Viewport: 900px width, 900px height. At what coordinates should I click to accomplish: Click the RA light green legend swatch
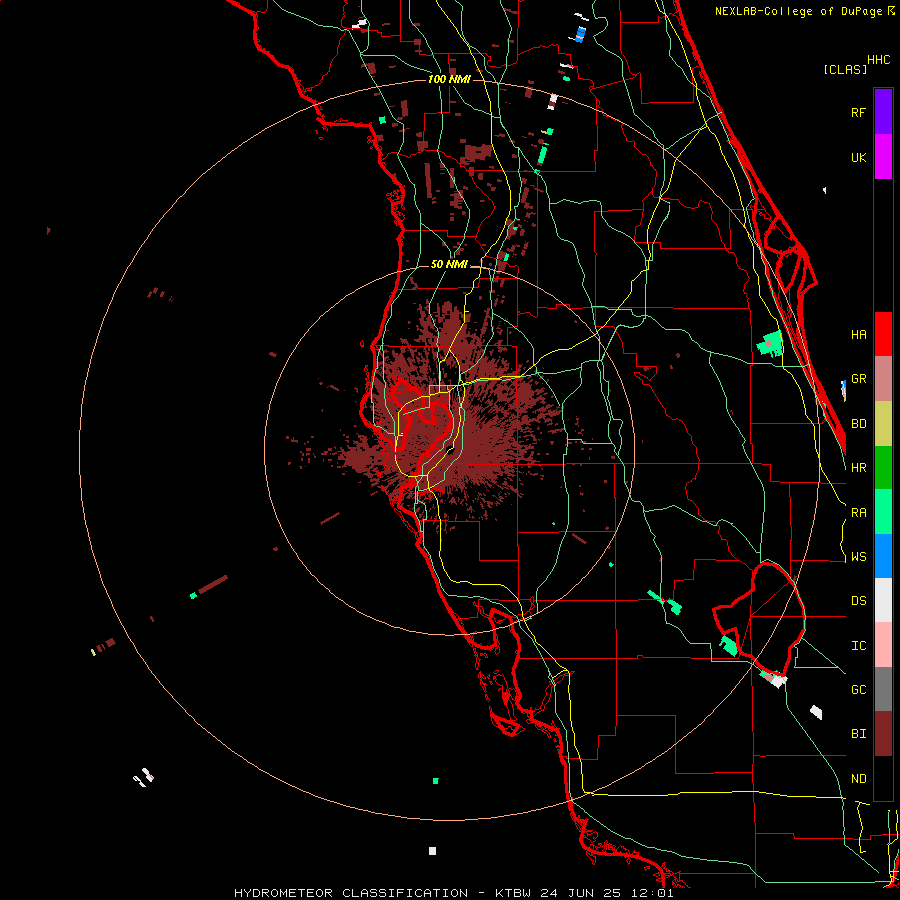coord(883,512)
